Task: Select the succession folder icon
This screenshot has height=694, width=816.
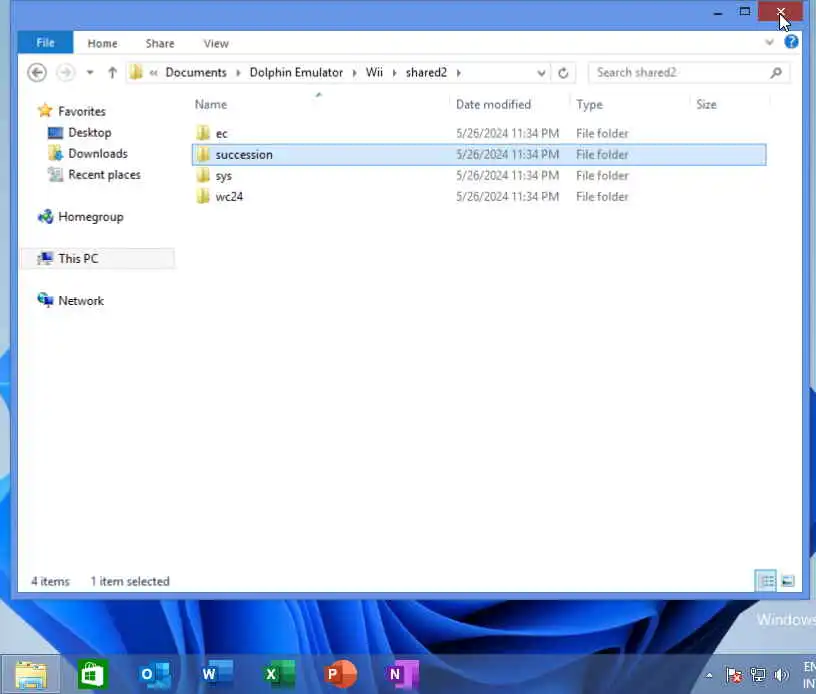Action: (203, 154)
